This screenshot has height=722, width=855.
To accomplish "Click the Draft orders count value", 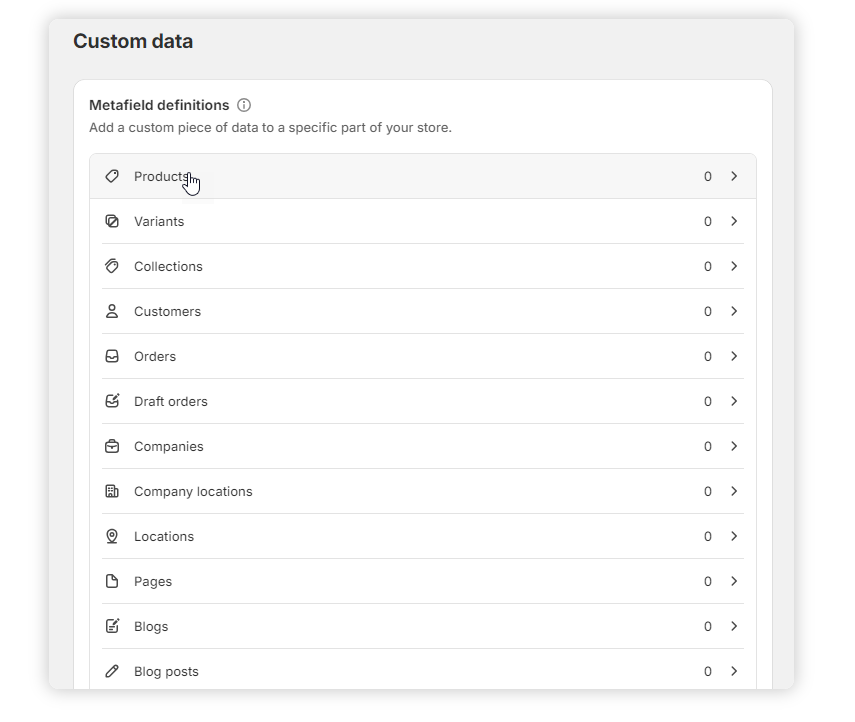I will point(708,401).
